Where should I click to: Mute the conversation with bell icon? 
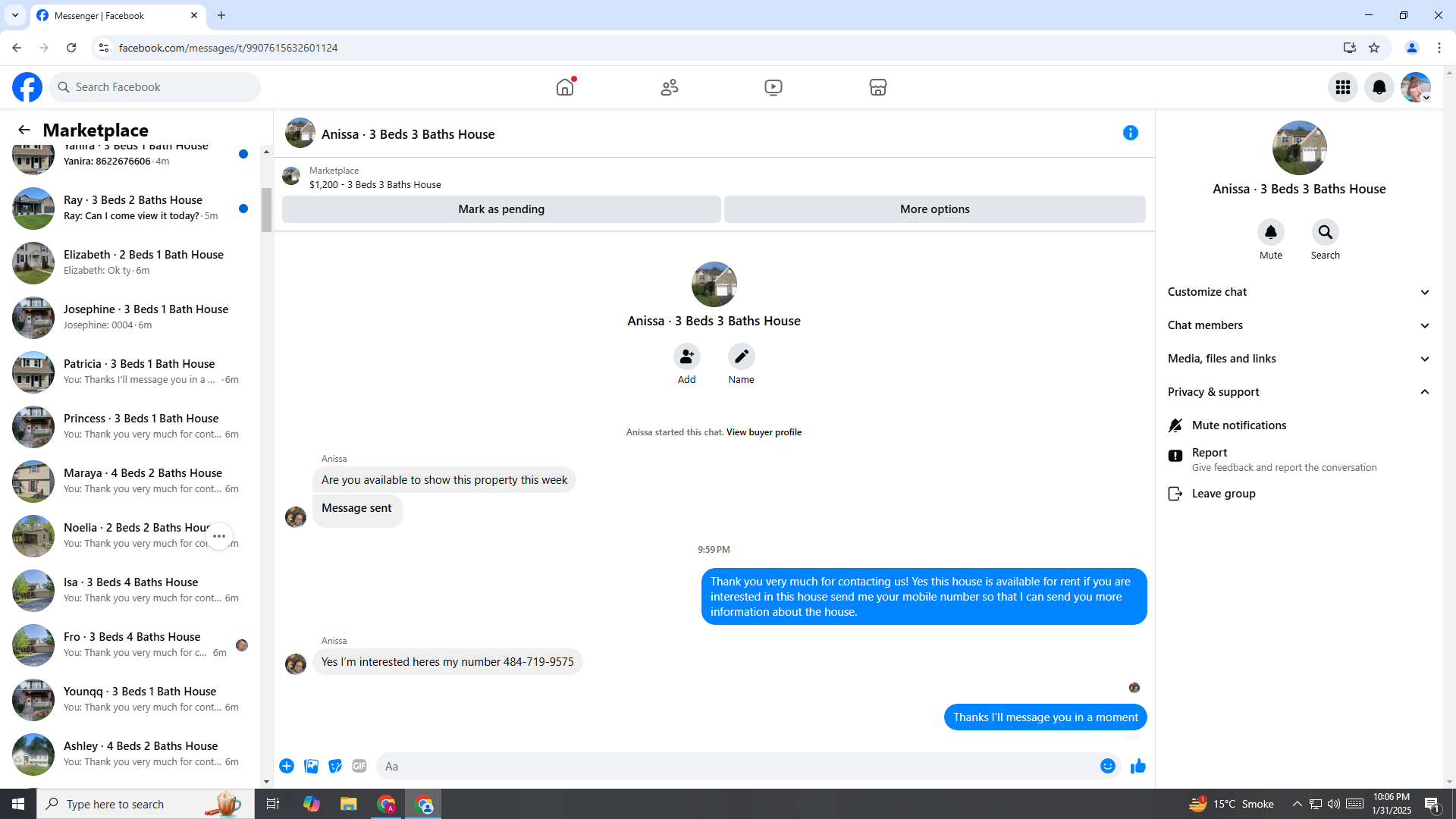[1271, 232]
